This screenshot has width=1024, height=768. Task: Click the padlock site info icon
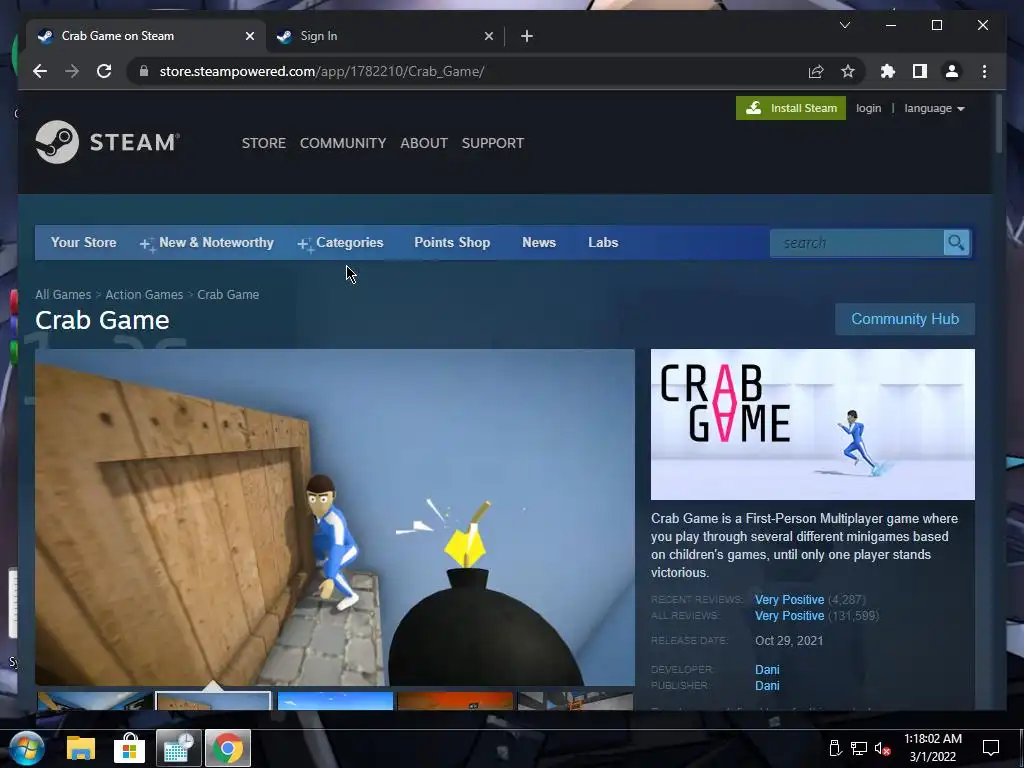tap(144, 71)
